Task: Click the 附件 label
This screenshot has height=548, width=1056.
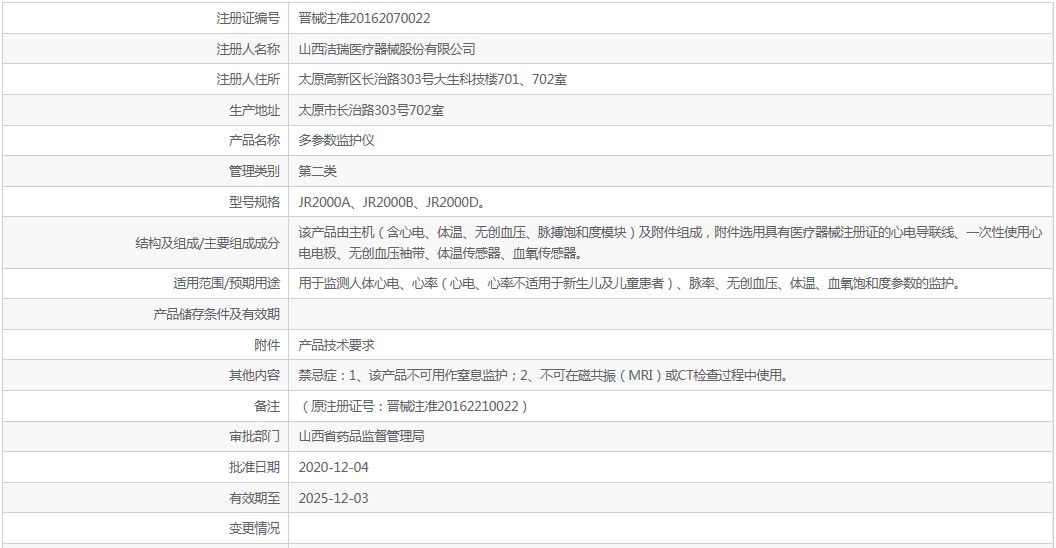Action: pyautogui.click(x=267, y=345)
